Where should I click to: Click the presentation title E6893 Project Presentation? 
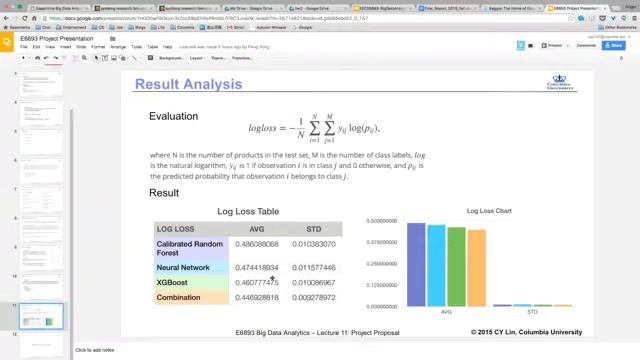click(x=57, y=38)
